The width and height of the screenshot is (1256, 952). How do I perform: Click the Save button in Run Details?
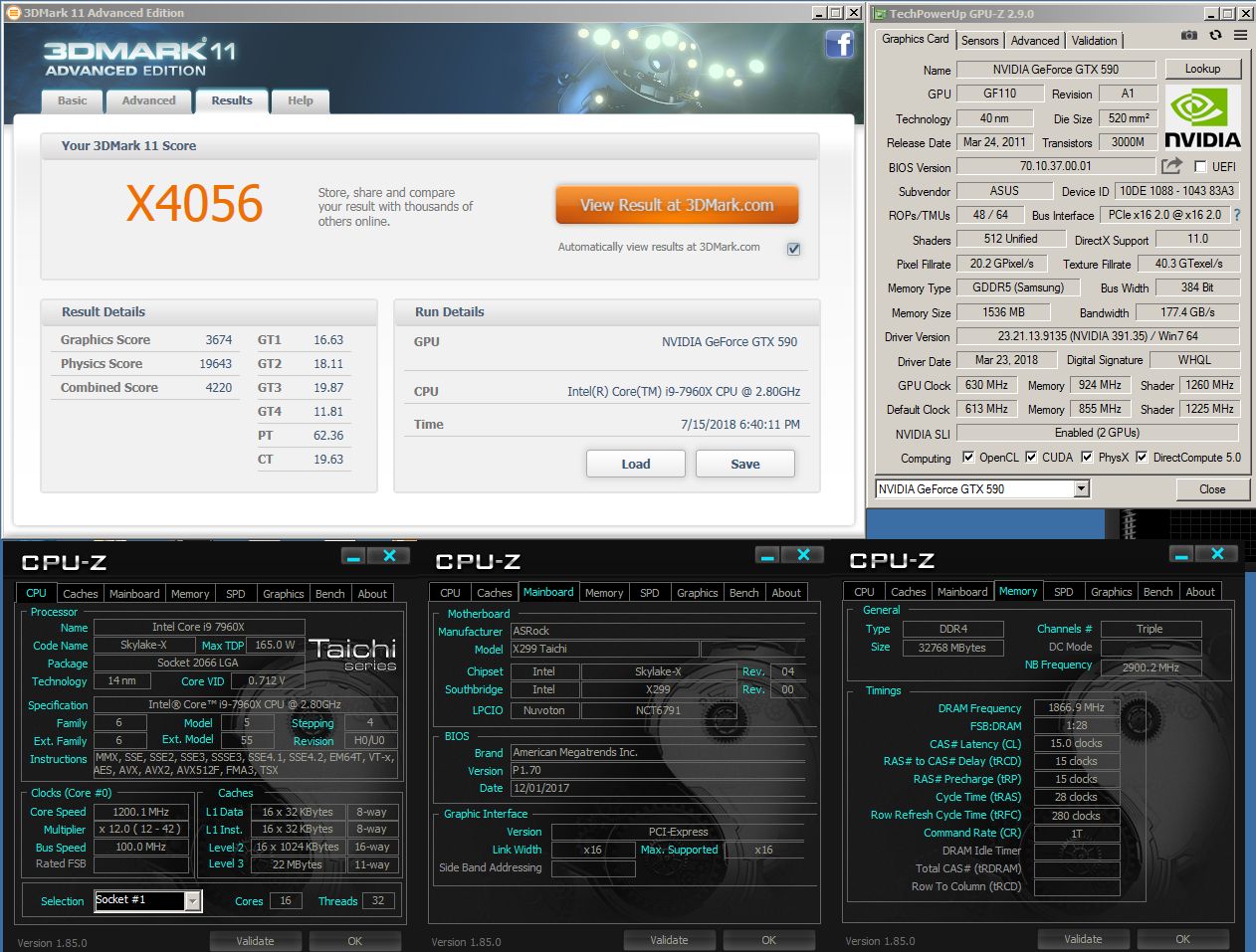(745, 464)
